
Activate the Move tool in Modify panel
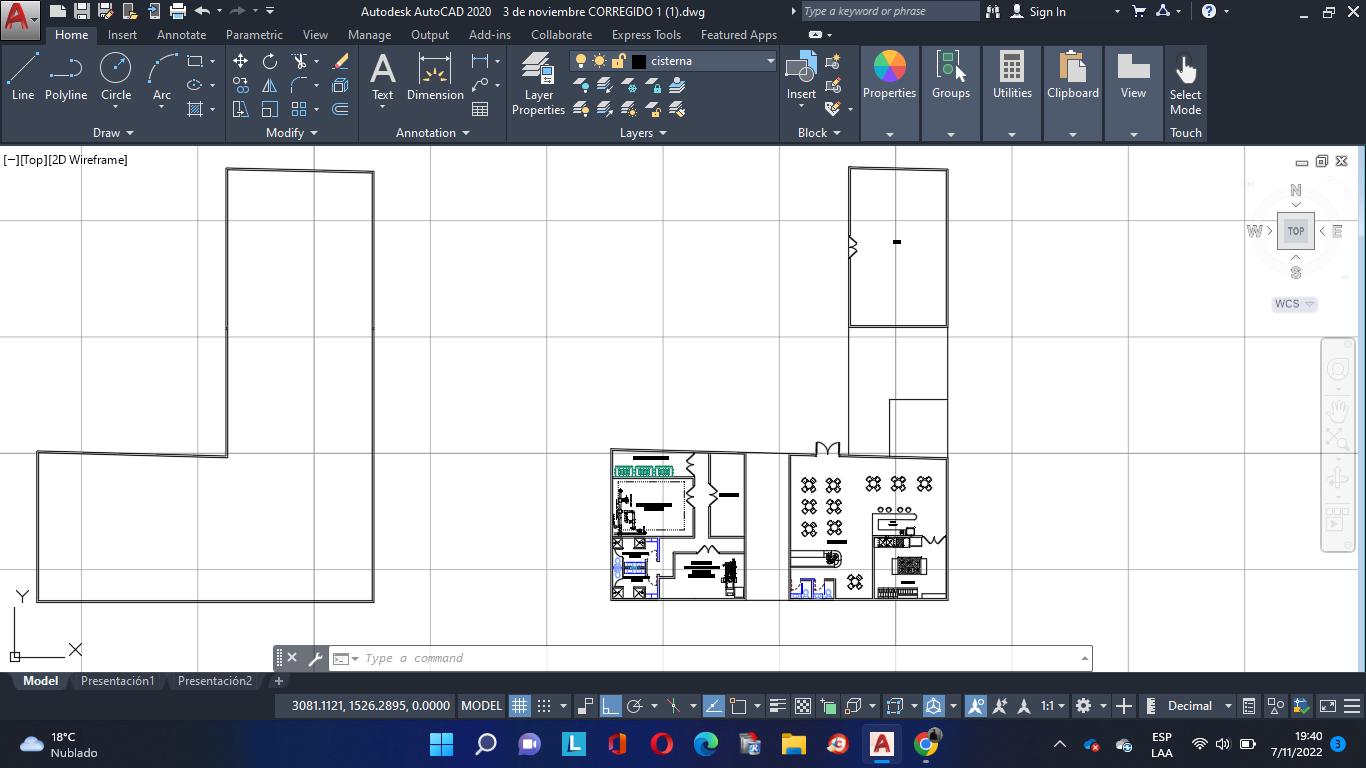tap(241, 61)
